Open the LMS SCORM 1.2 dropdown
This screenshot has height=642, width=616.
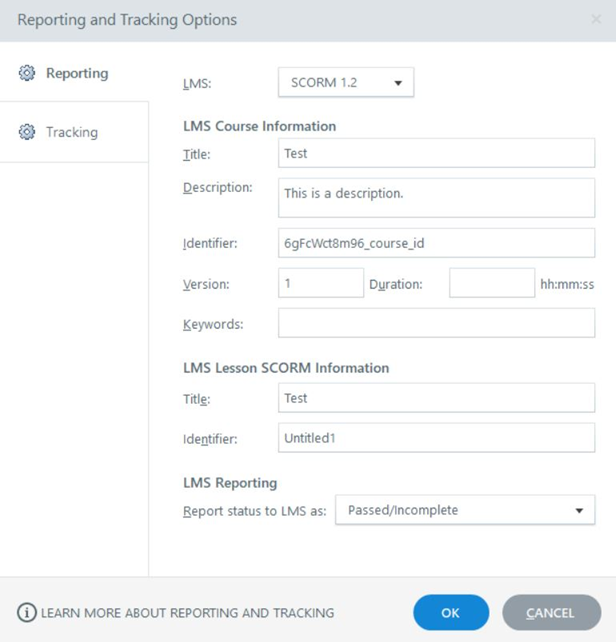(346, 82)
